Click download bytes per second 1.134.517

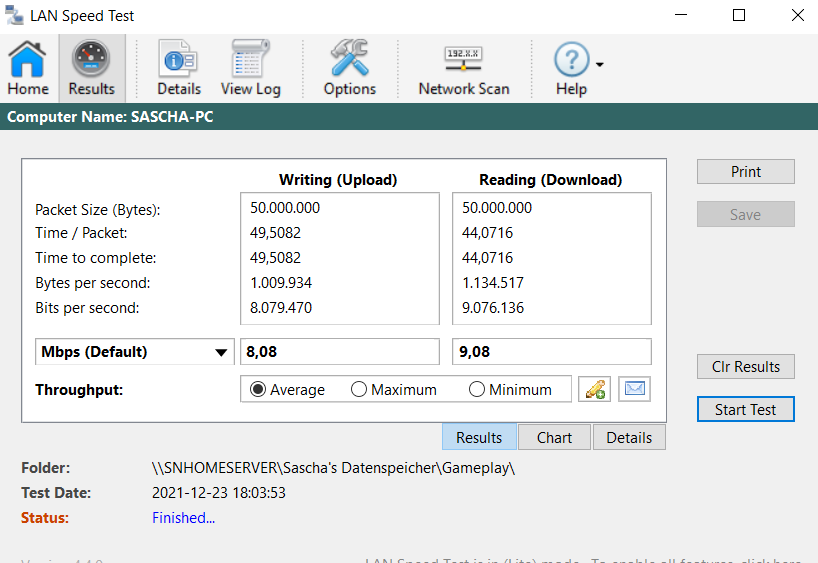pos(492,283)
